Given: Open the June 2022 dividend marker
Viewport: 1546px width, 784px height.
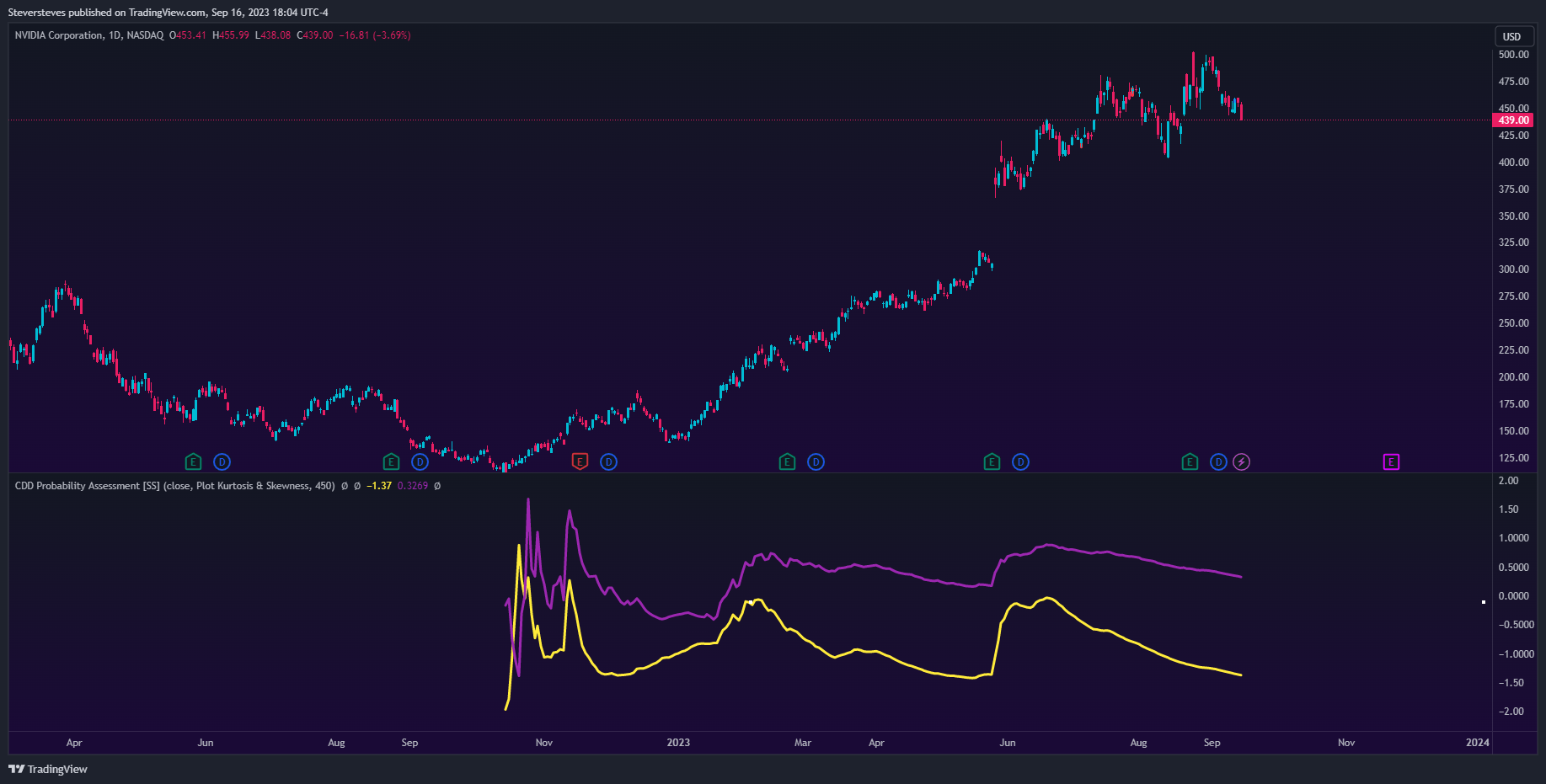Looking at the screenshot, I should 222,461.
